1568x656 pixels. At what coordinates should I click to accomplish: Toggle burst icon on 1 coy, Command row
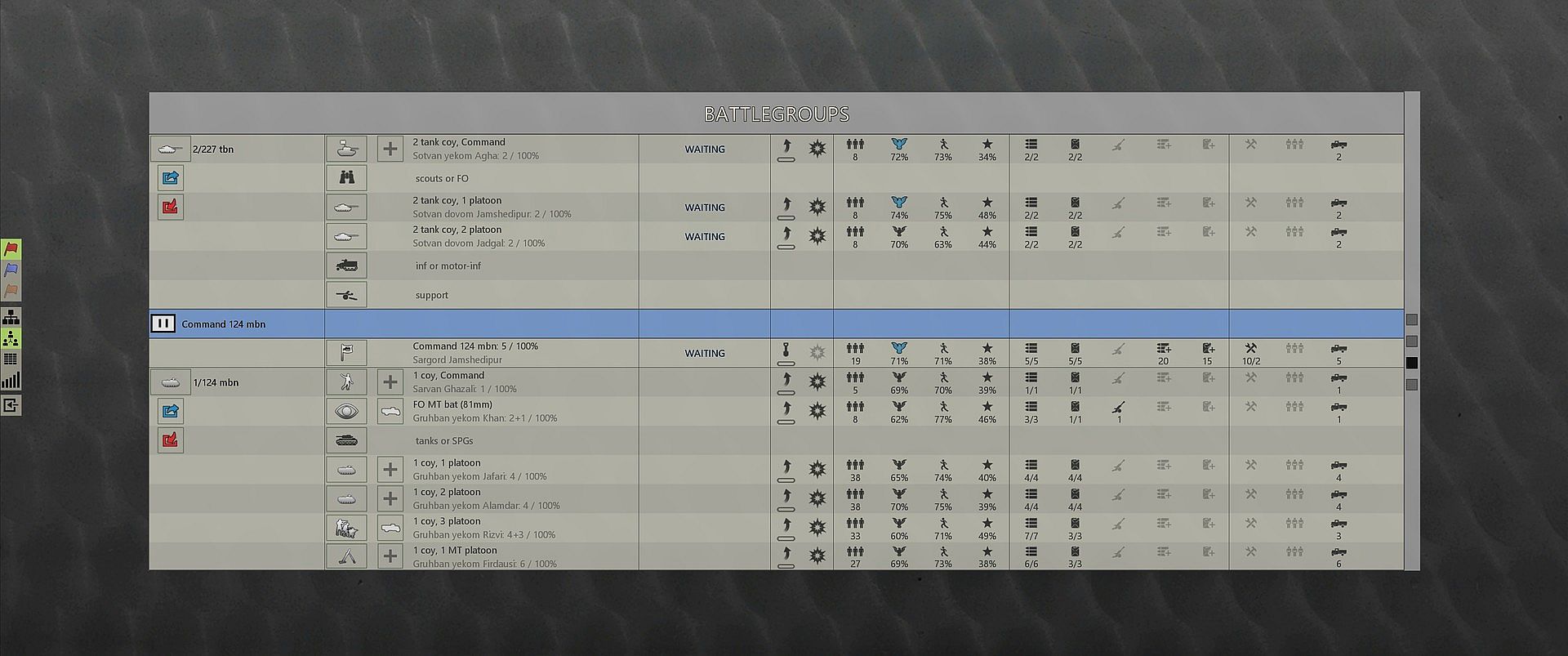pyautogui.click(x=817, y=382)
